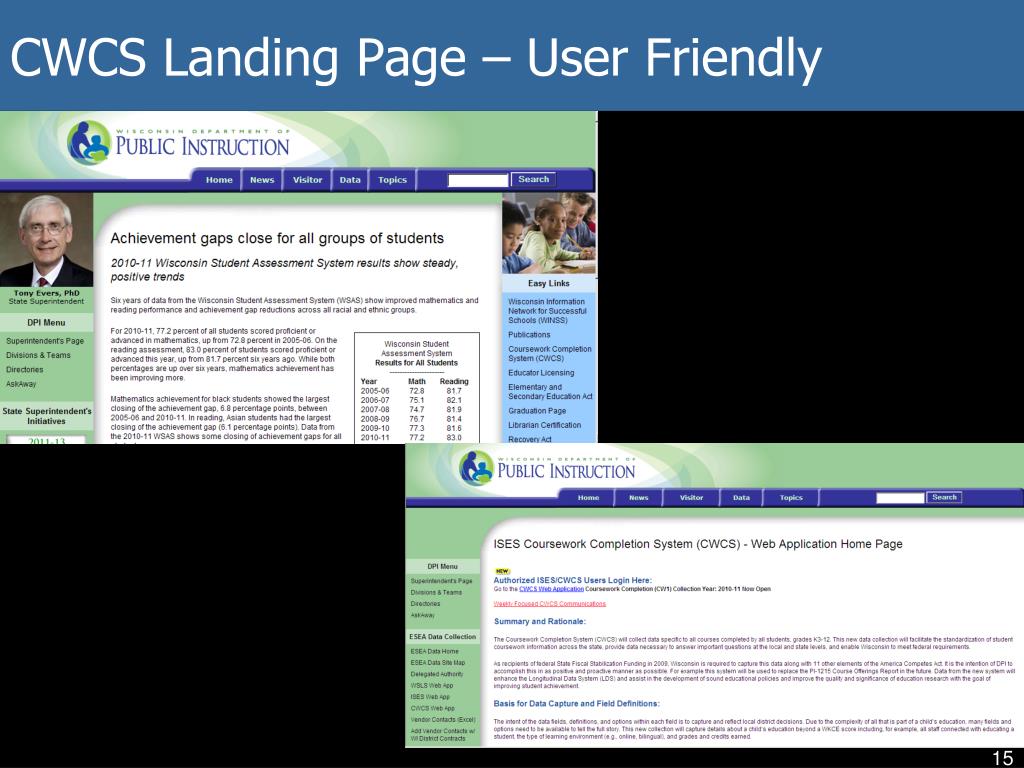Open AskAway link in lower page menu
This screenshot has height=768, width=1024.
pyautogui.click(x=423, y=615)
